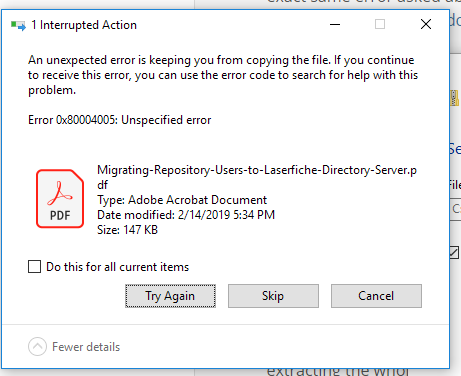Click the "Error 0x80004005: Unspecified error" line
This screenshot has height=376, width=461.
pos(120,120)
